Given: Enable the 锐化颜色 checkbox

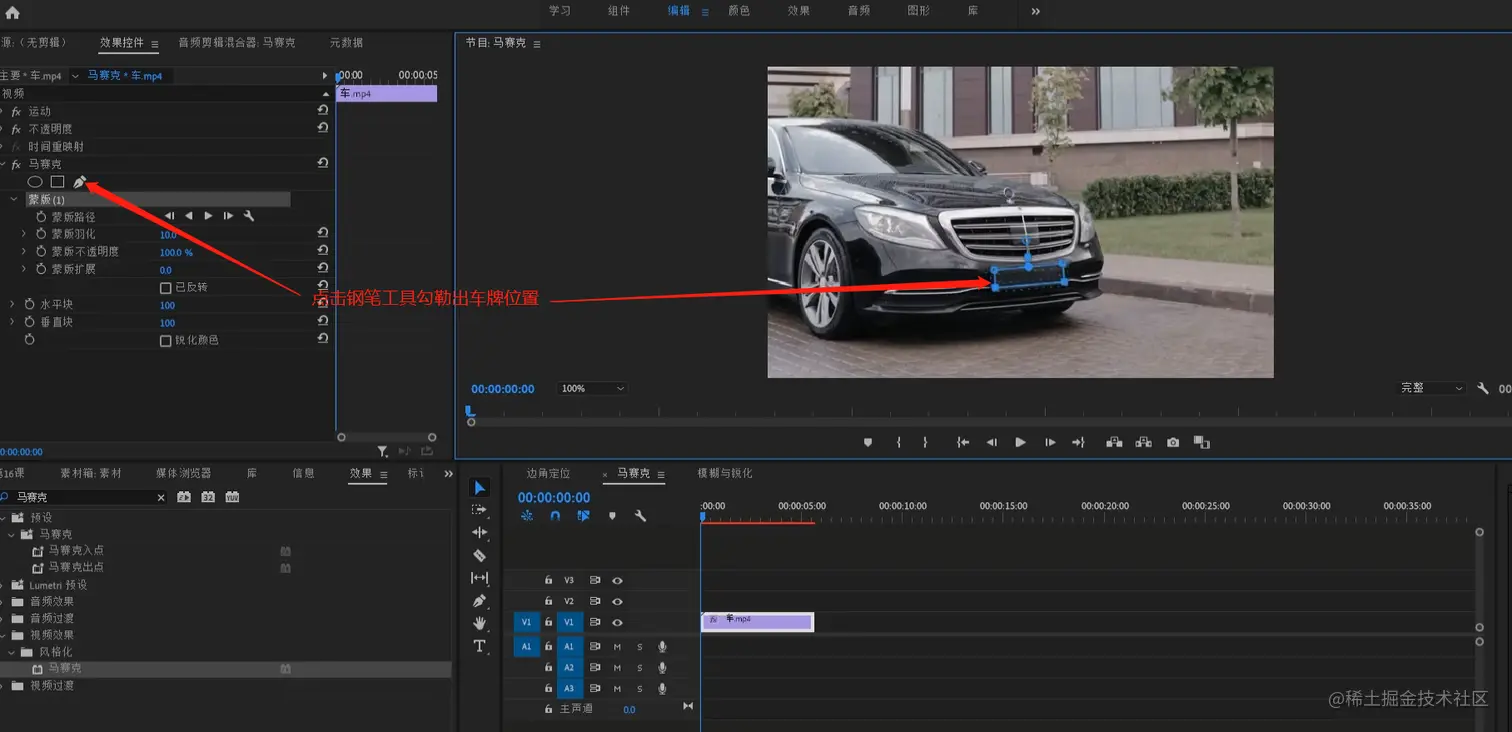Looking at the screenshot, I should coord(166,340).
